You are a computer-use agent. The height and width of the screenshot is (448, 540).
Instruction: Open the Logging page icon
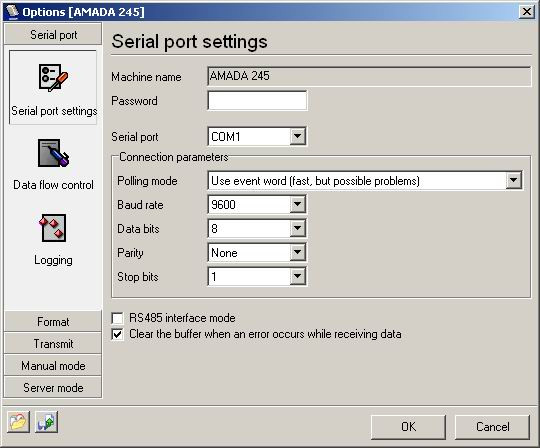pyautogui.click(x=53, y=228)
